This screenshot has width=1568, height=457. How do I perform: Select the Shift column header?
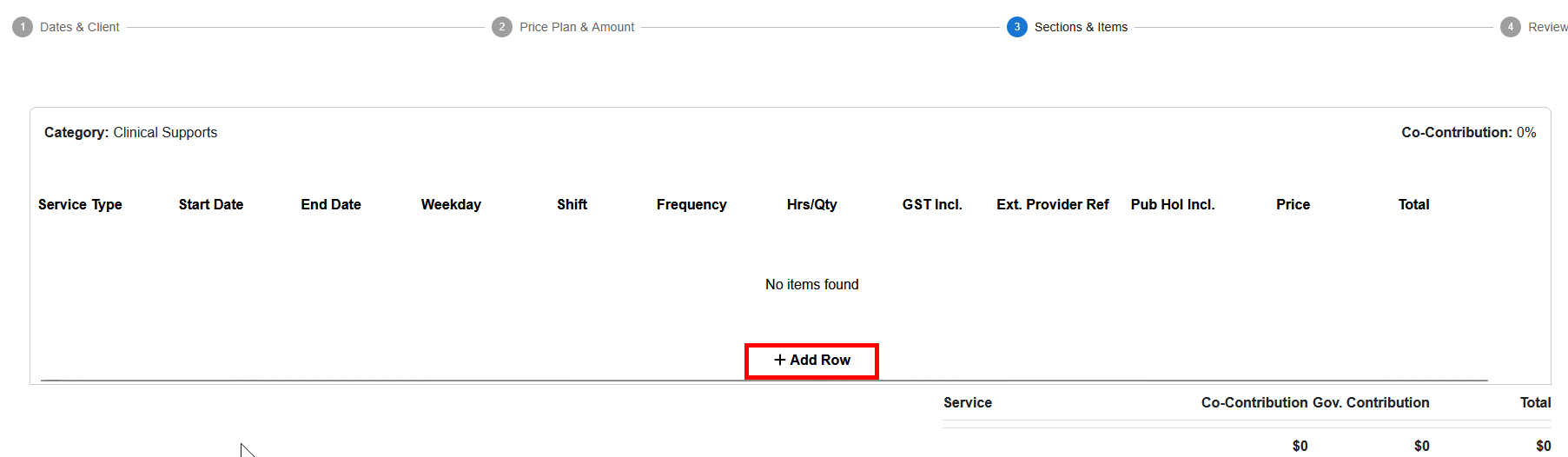click(x=572, y=204)
